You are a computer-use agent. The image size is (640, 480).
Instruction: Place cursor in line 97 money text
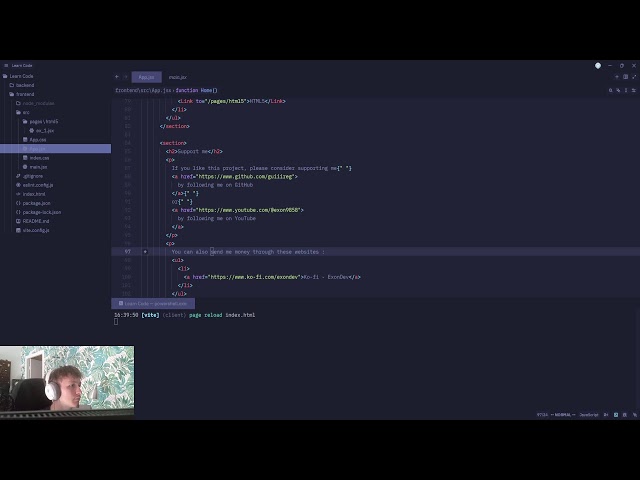[x=242, y=252]
